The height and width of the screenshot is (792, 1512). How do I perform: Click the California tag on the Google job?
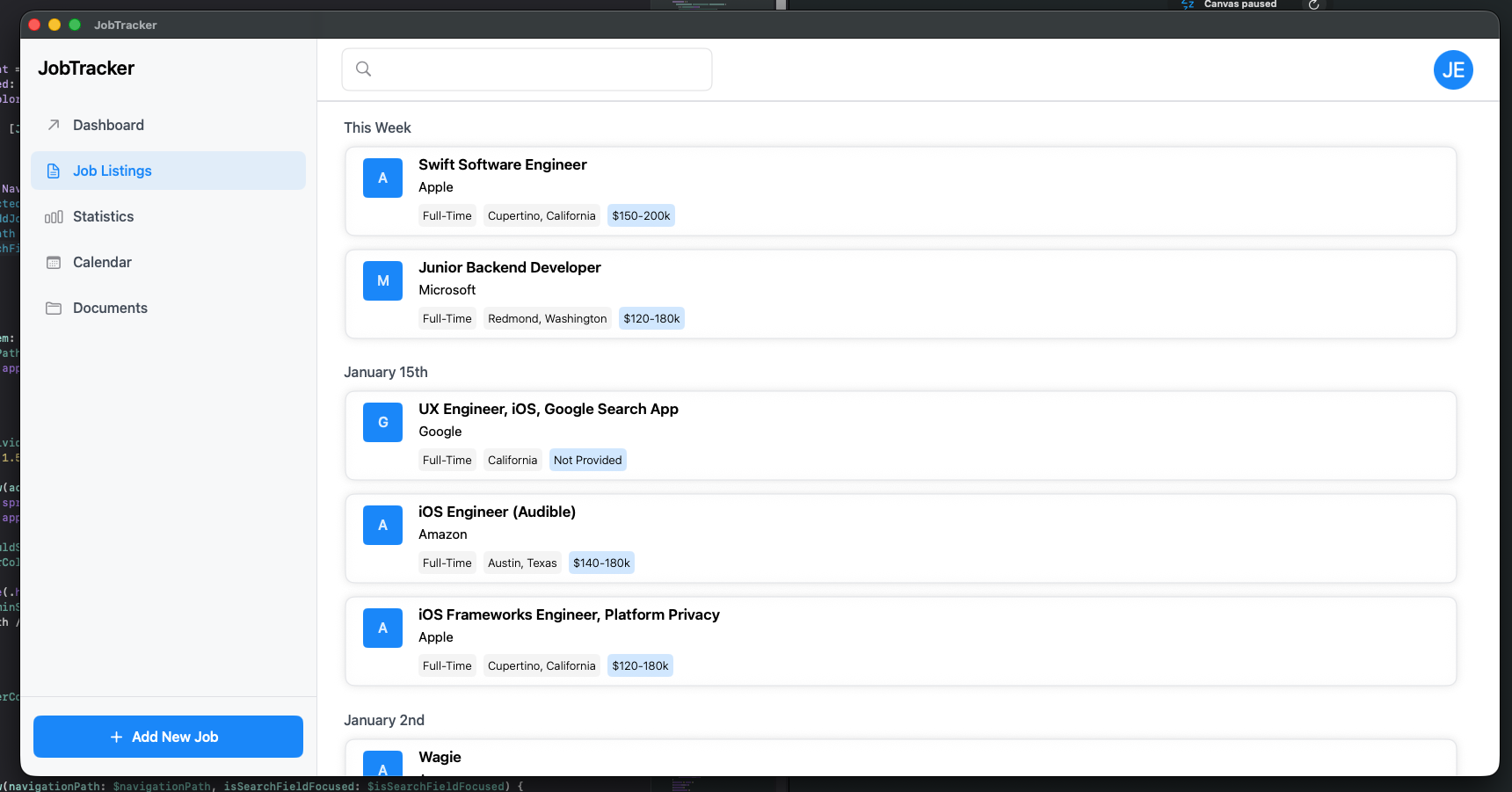[x=512, y=460]
